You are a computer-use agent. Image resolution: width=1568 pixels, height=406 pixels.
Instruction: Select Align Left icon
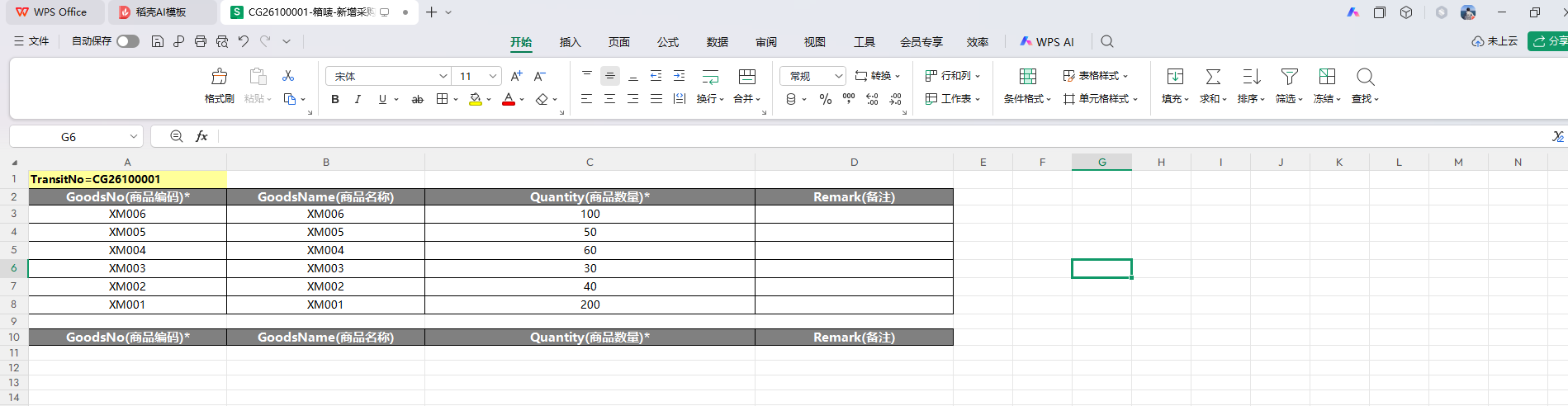pos(587,99)
